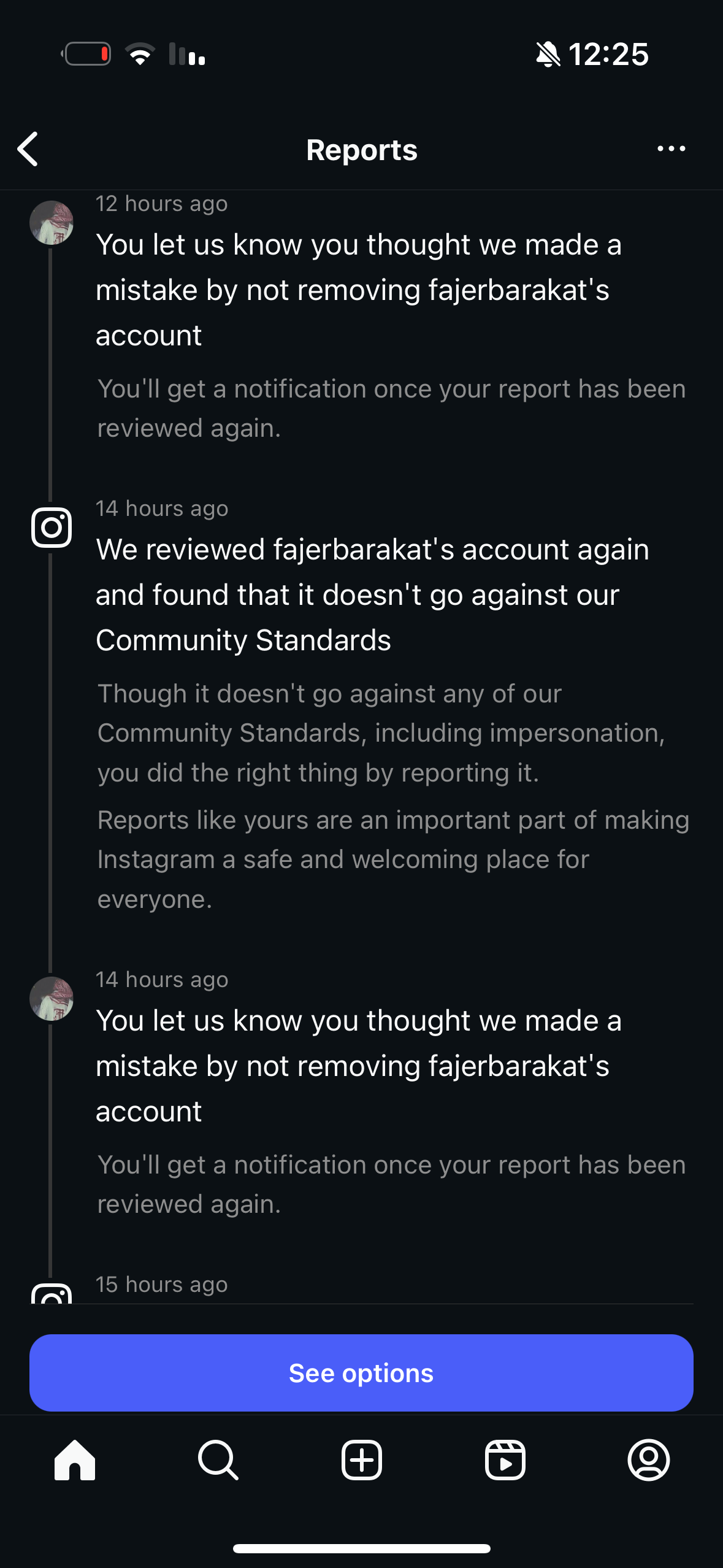Tap the create new post icon
The width and height of the screenshot is (723, 1568).
[361, 1460]
